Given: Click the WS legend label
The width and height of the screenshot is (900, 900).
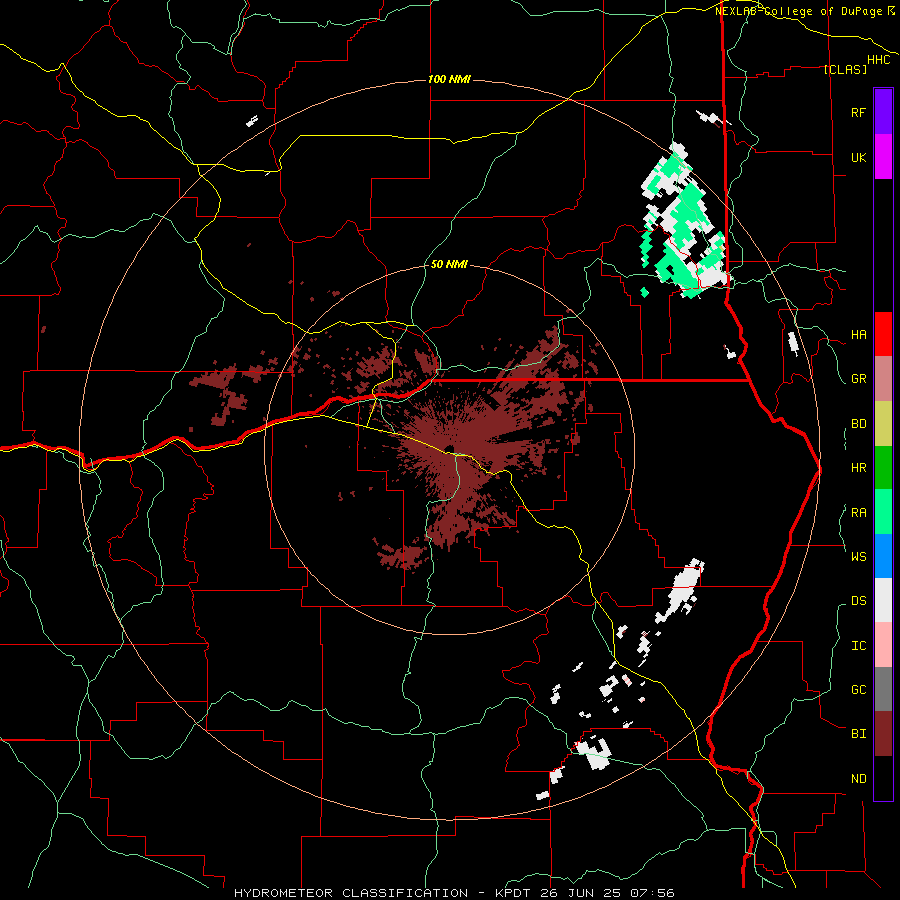Looking at the screenshot, I should (x=858, y=557).
